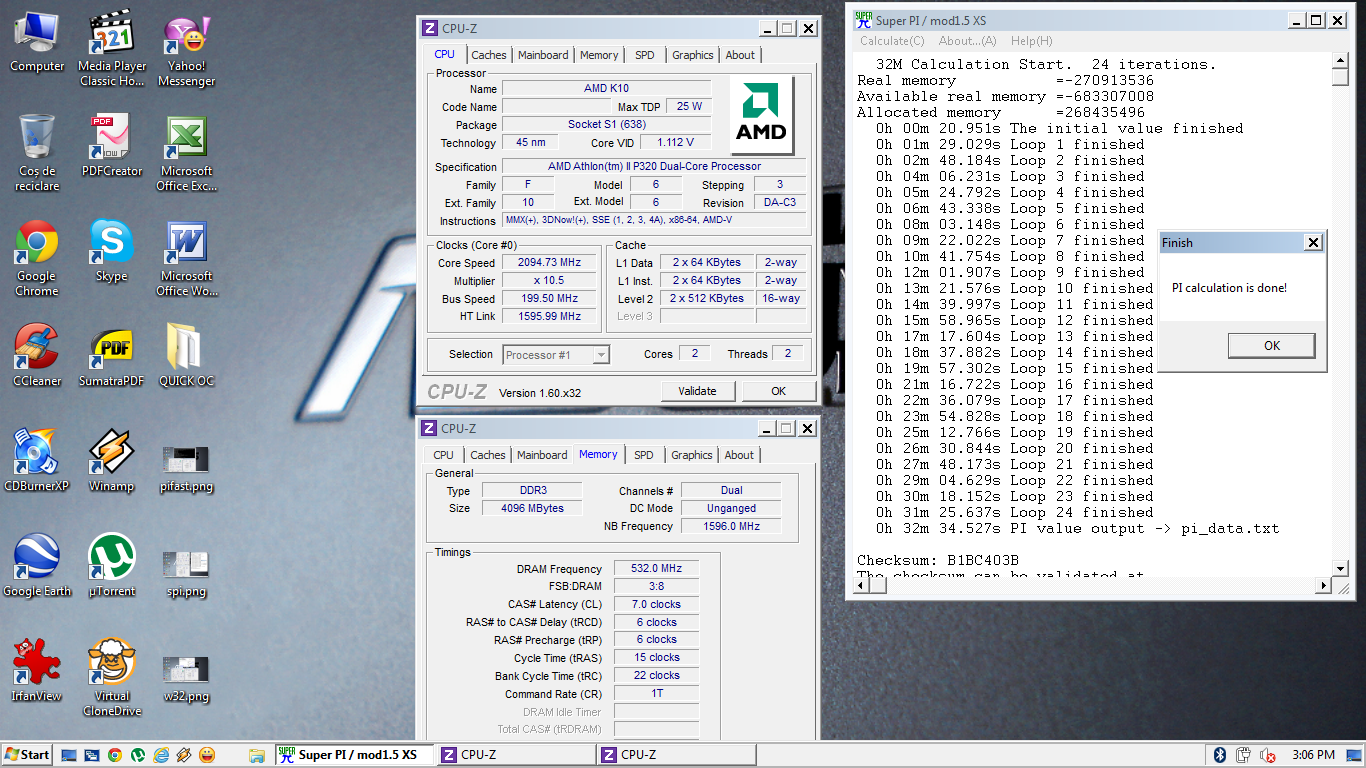Open Winamp from the desktop
Image resolution: width=1366 pixels, height=768 pixels.
pos(112,462)
